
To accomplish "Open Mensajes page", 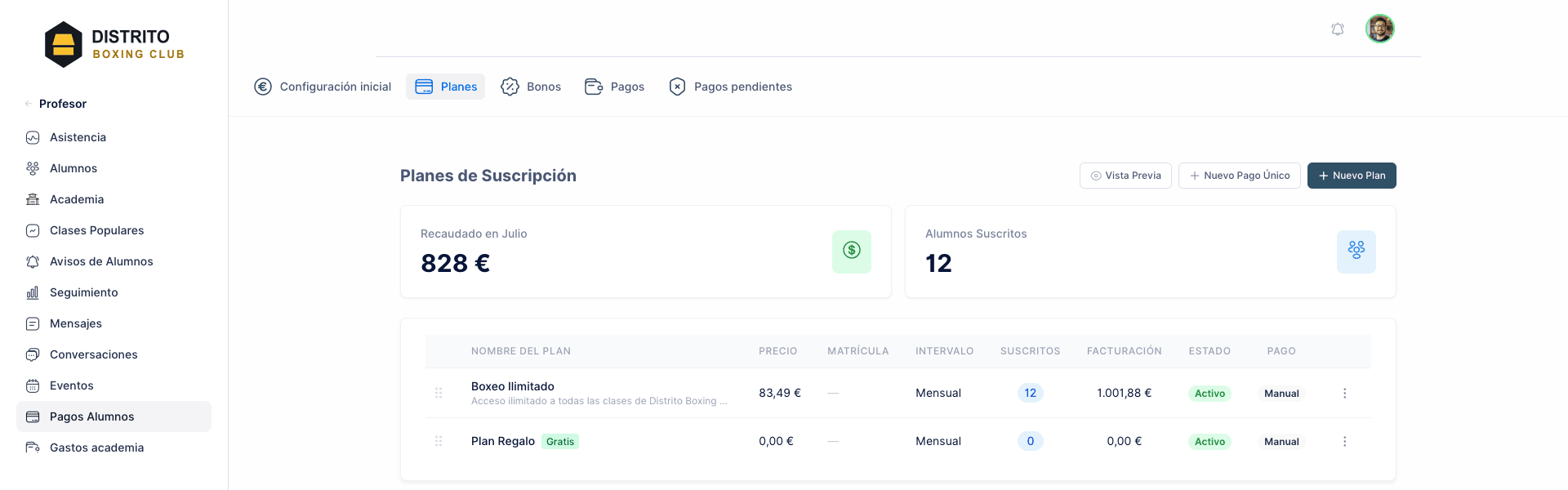I will coord(114,323).
